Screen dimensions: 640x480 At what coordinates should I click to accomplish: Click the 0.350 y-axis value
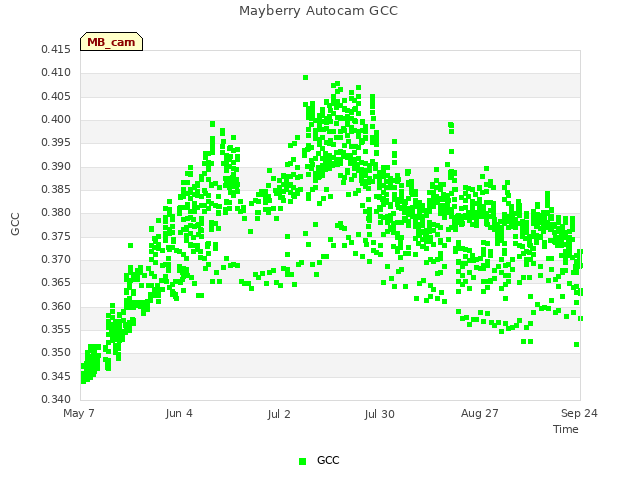(x=56, y=353)
